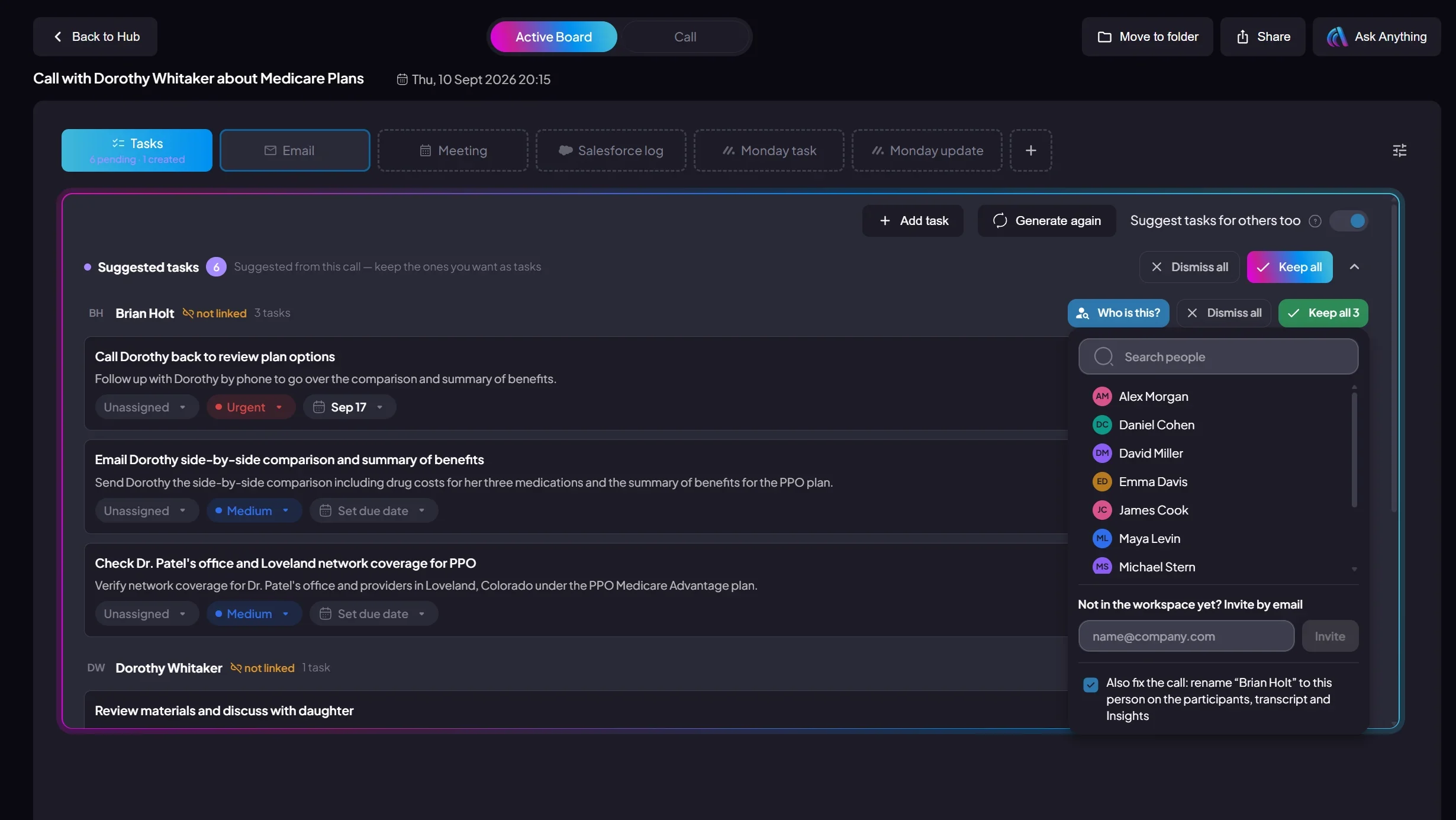
Task: Open the Sep 17 due date dropdown
Action: coord(349,407)
